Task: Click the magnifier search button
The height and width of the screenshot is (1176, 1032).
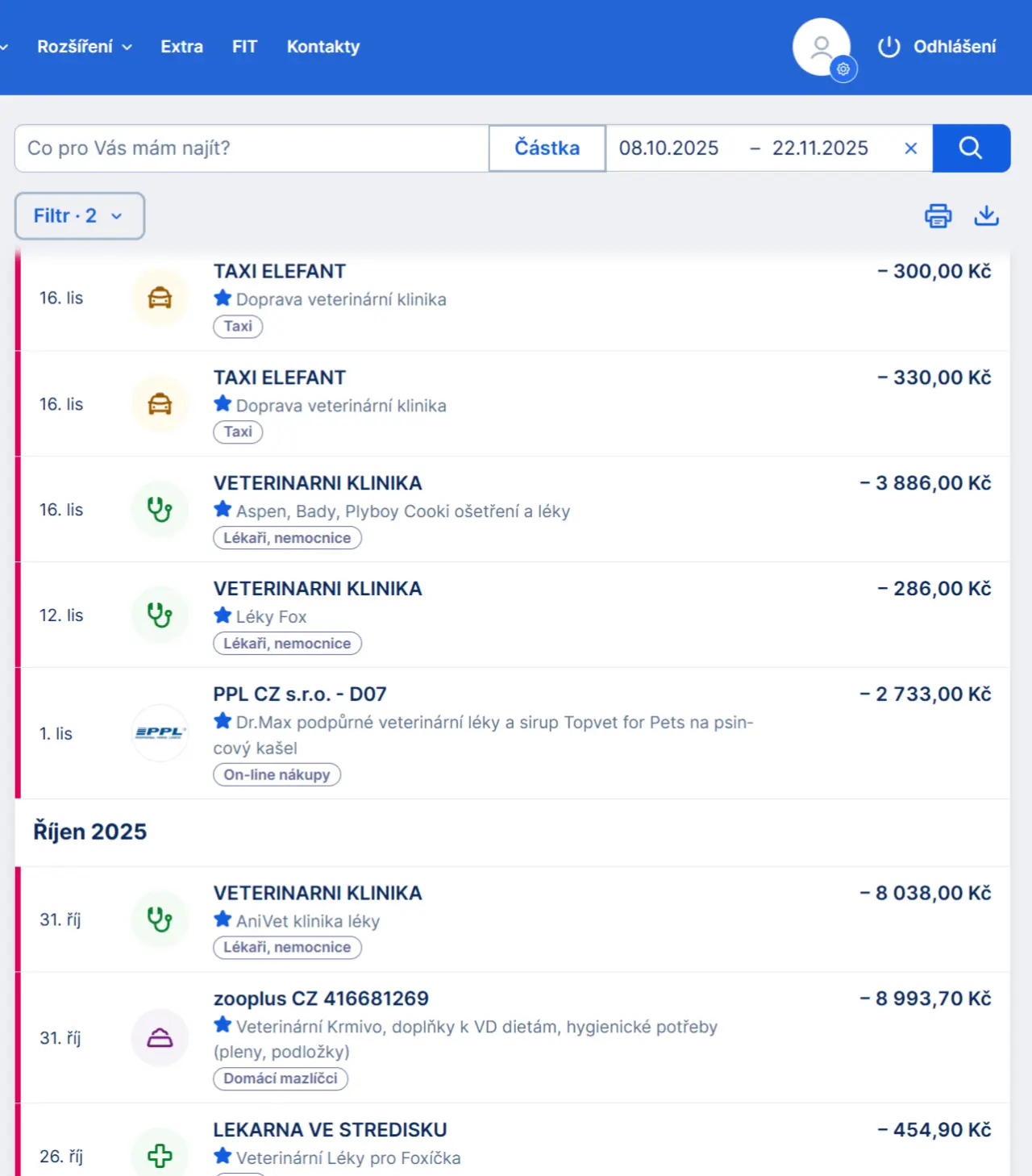Action: [x=971, y=148]
